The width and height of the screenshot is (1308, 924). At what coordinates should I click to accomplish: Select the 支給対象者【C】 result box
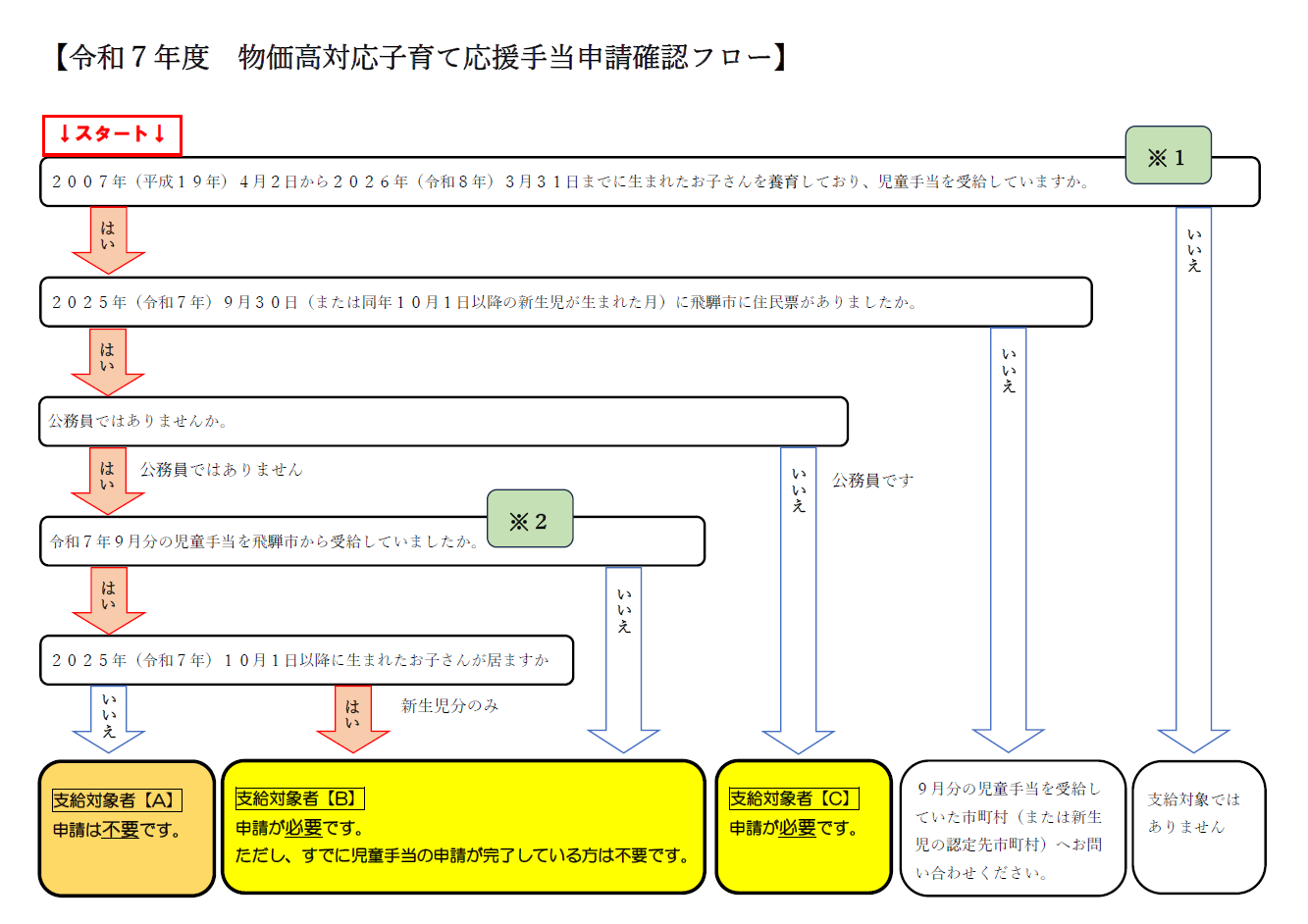(x=802, y=824)
